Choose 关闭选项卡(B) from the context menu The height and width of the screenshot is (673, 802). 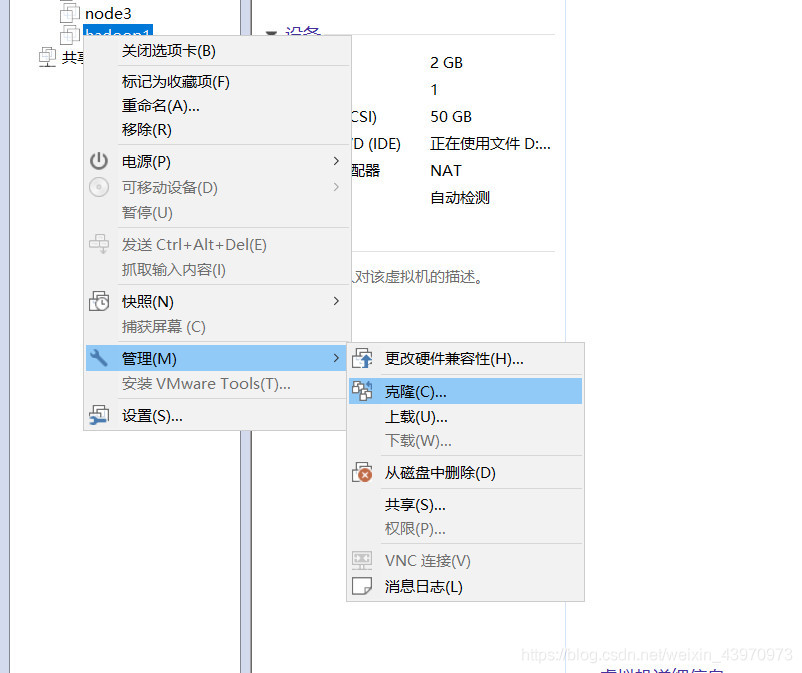218,51
